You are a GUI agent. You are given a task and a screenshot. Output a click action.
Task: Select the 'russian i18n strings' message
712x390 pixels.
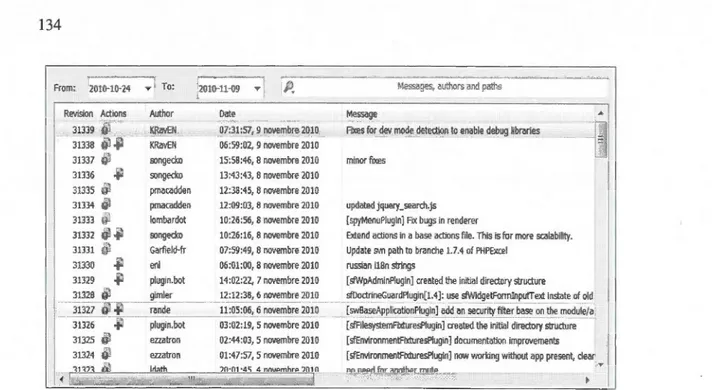pos(381,266)
